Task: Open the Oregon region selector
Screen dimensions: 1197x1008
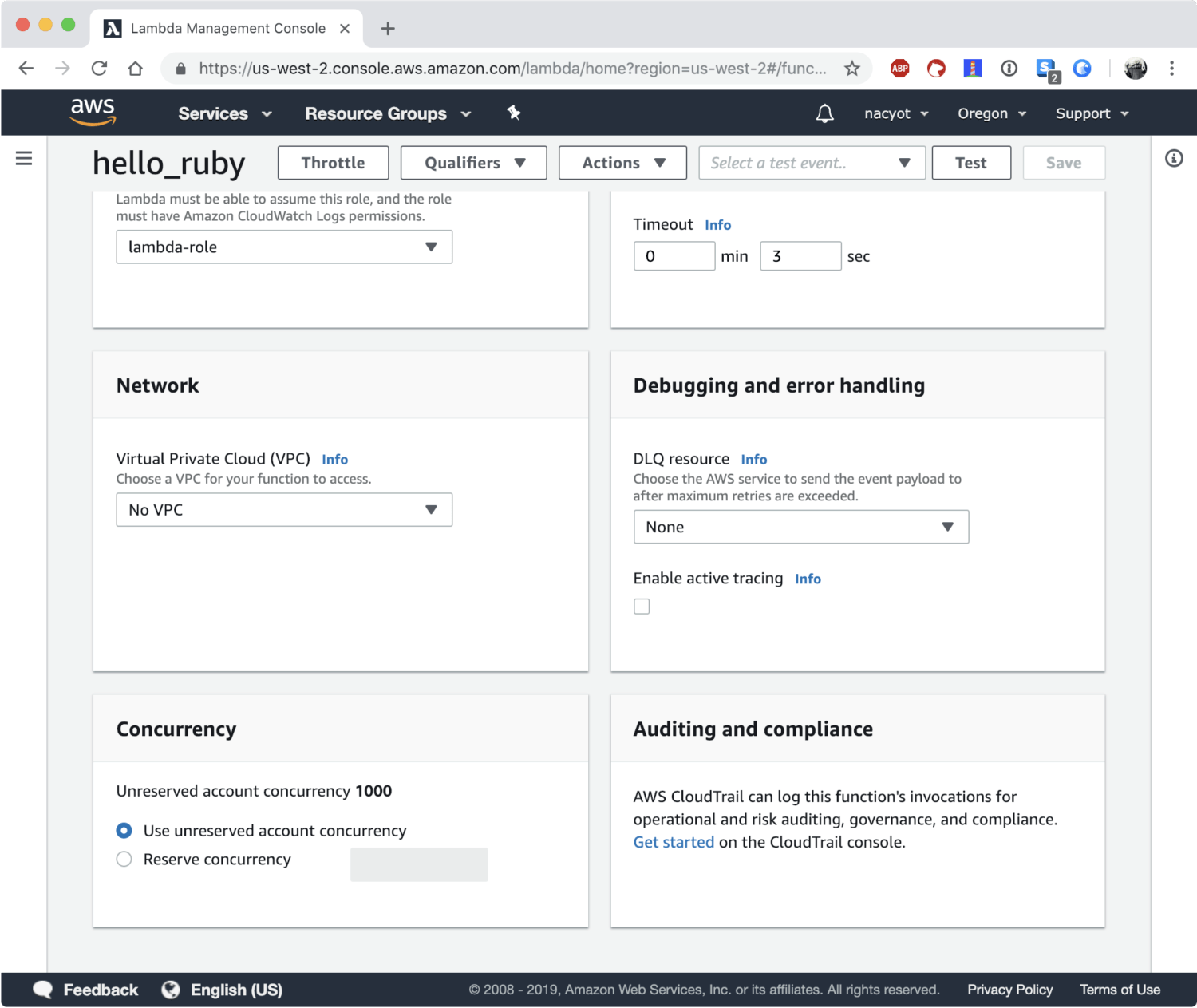Action: 992,113
